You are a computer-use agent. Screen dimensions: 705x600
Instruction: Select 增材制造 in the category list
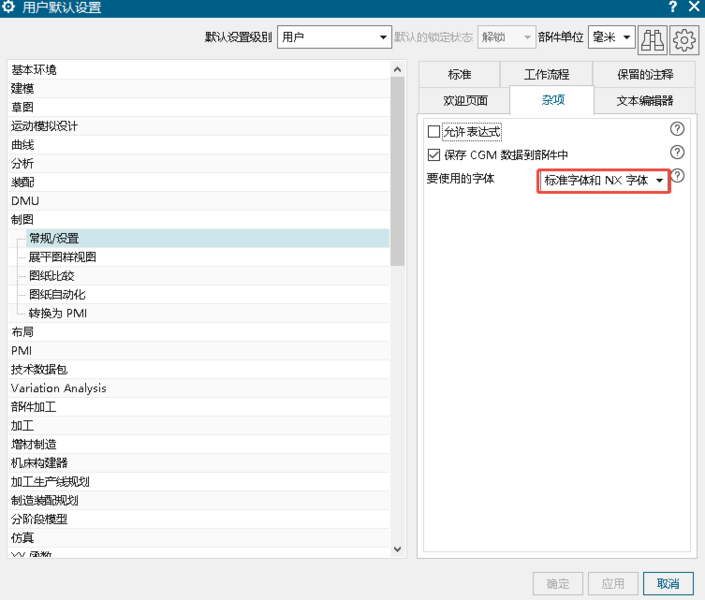[199, 444]
